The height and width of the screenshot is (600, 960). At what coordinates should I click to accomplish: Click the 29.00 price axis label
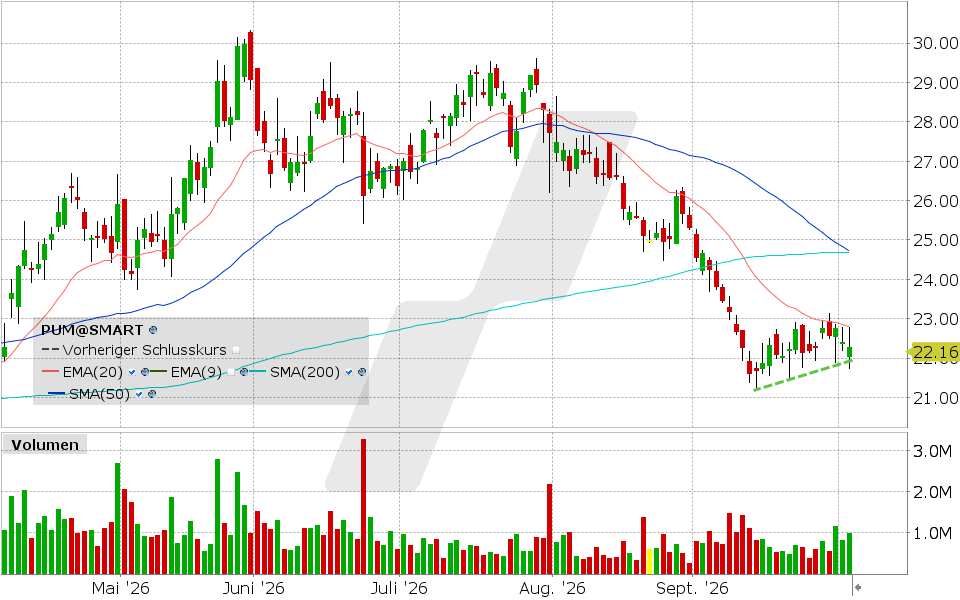click(936, 83)
